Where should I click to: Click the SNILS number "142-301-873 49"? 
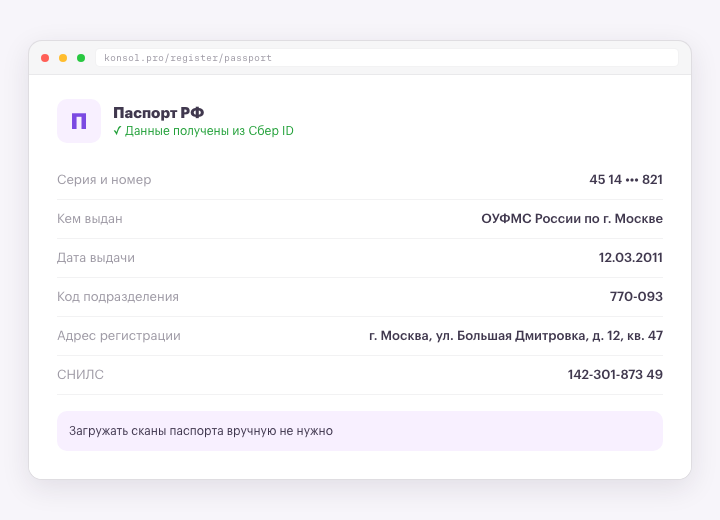[615, 375]
